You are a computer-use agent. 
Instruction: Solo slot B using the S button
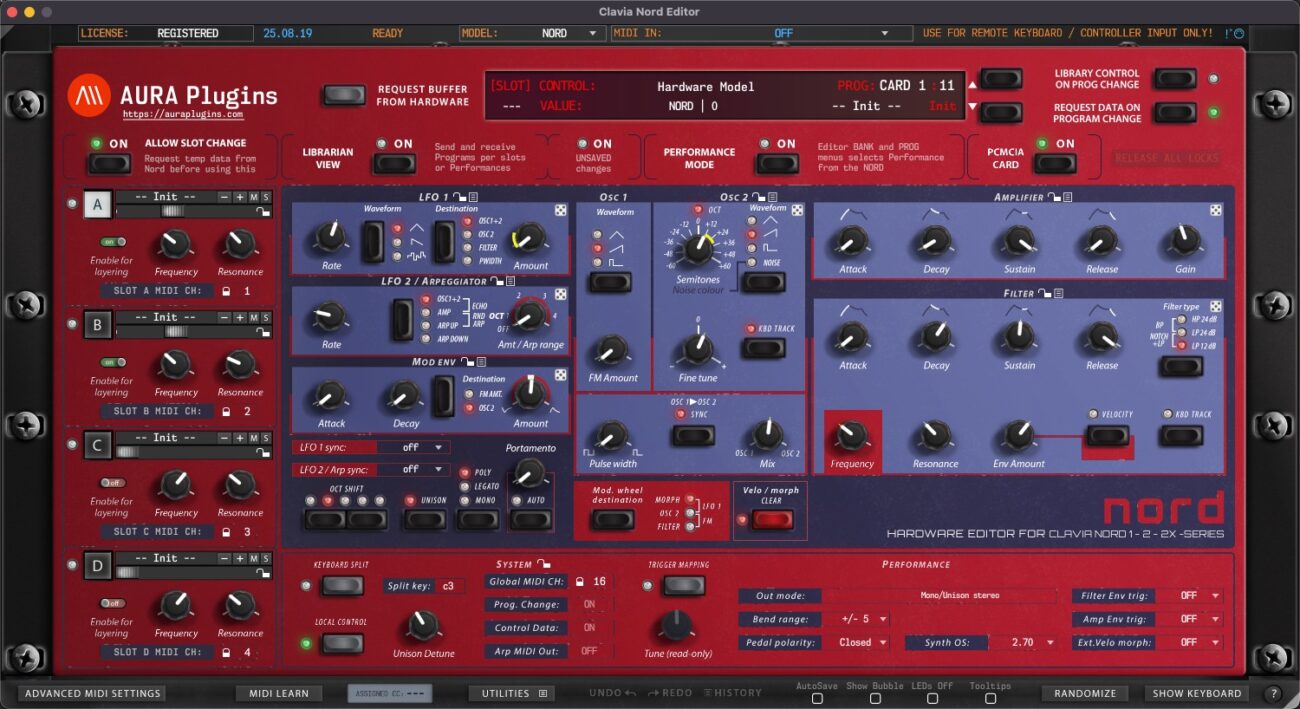[x=266, y=317]
